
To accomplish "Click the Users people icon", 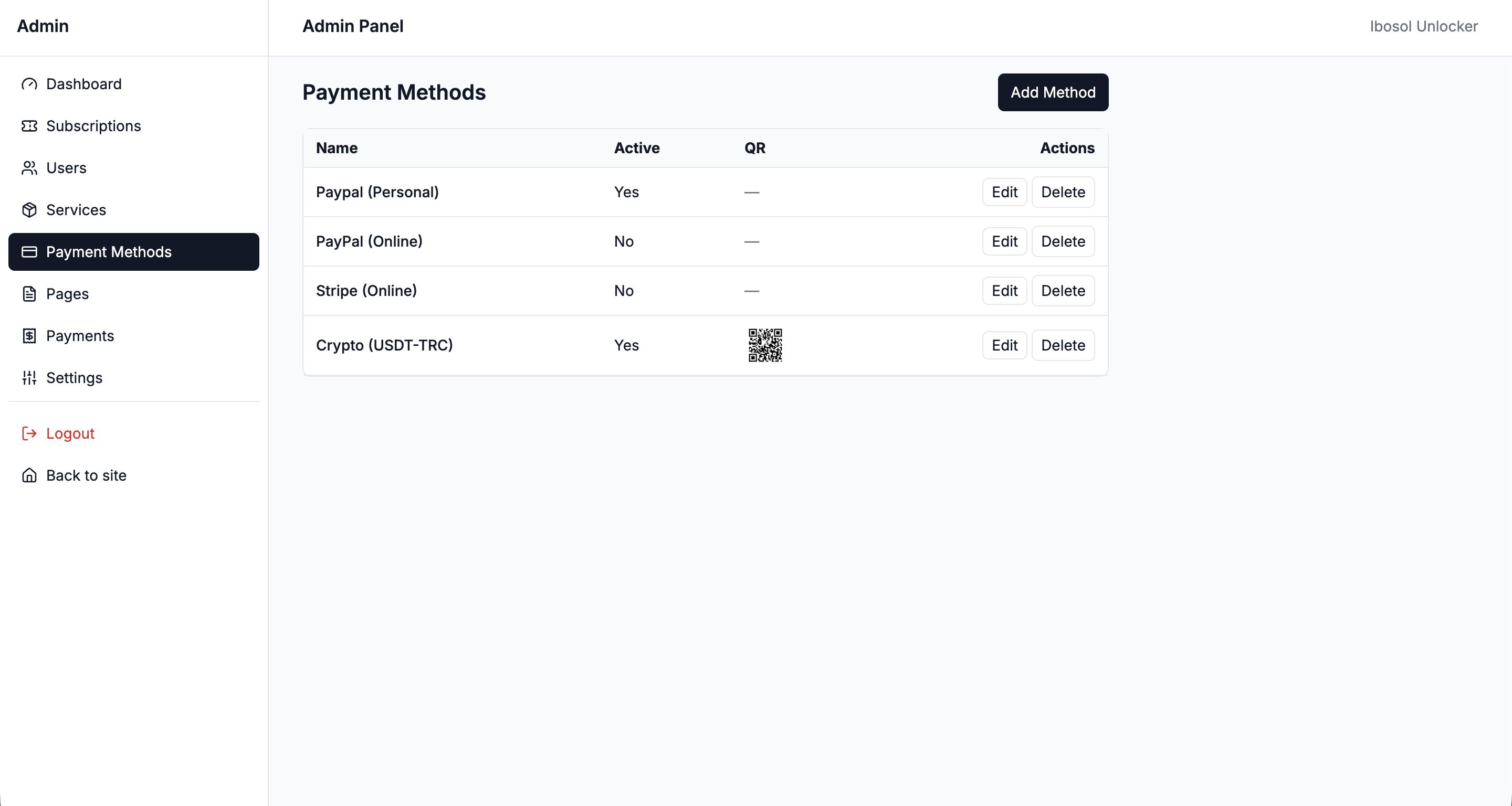I will click(29, 168).
